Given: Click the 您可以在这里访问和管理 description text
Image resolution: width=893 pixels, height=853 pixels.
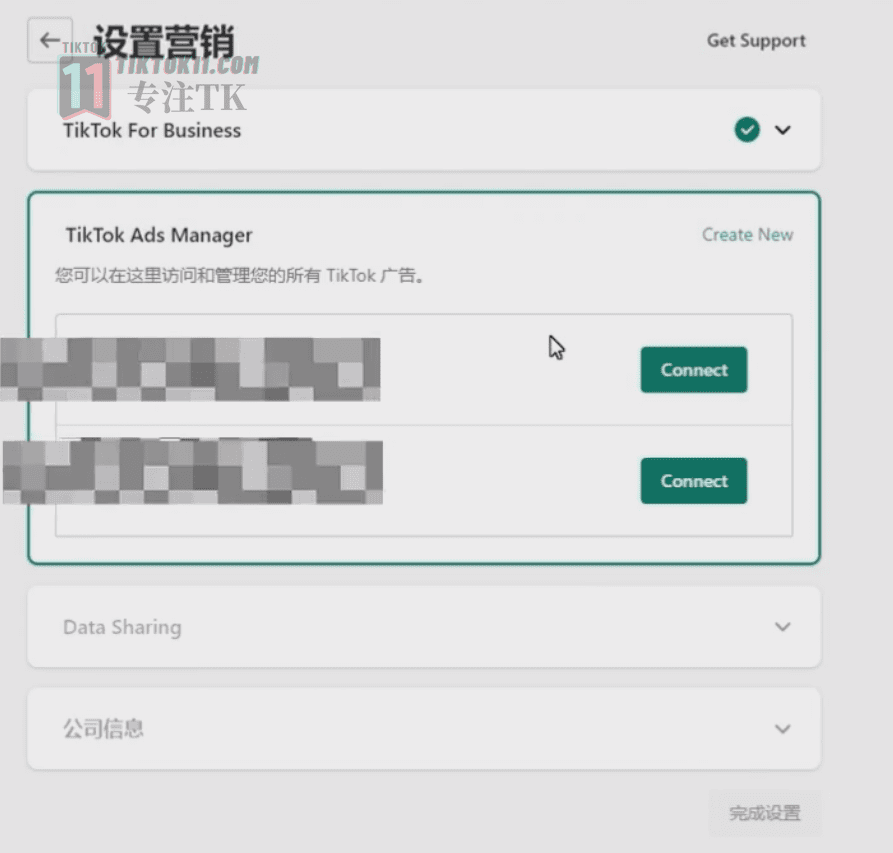Looking at the screenshot, I should [x=239, y=276].
